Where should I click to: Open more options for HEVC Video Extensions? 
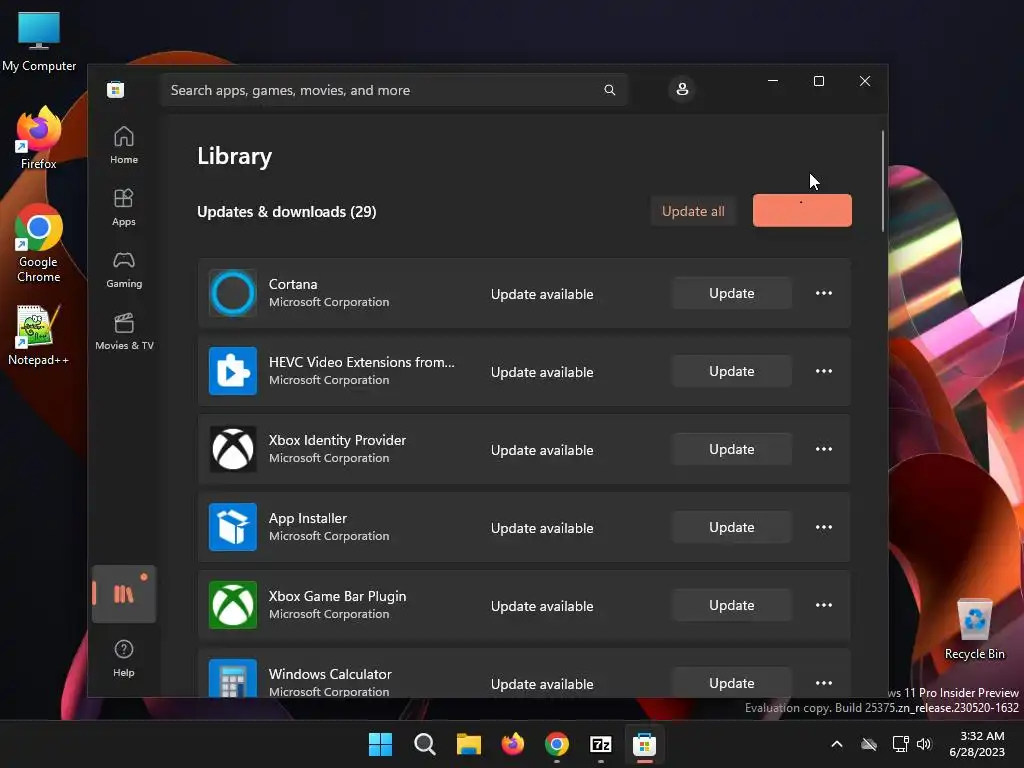point(824,371)
